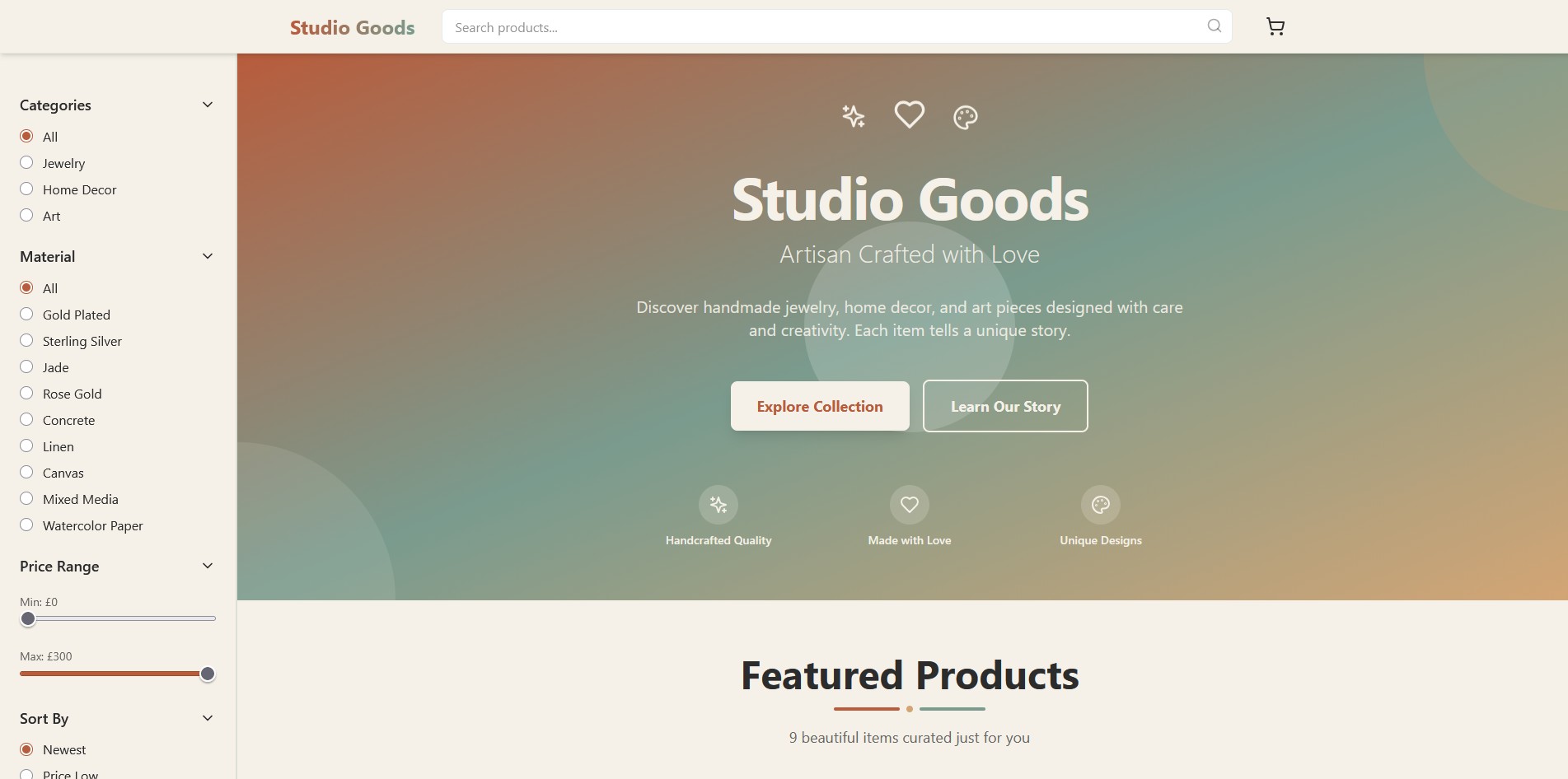Open the shopping cart
Screen dimensions: 1568x779
pyautogui.click(x=1275, y=26)
